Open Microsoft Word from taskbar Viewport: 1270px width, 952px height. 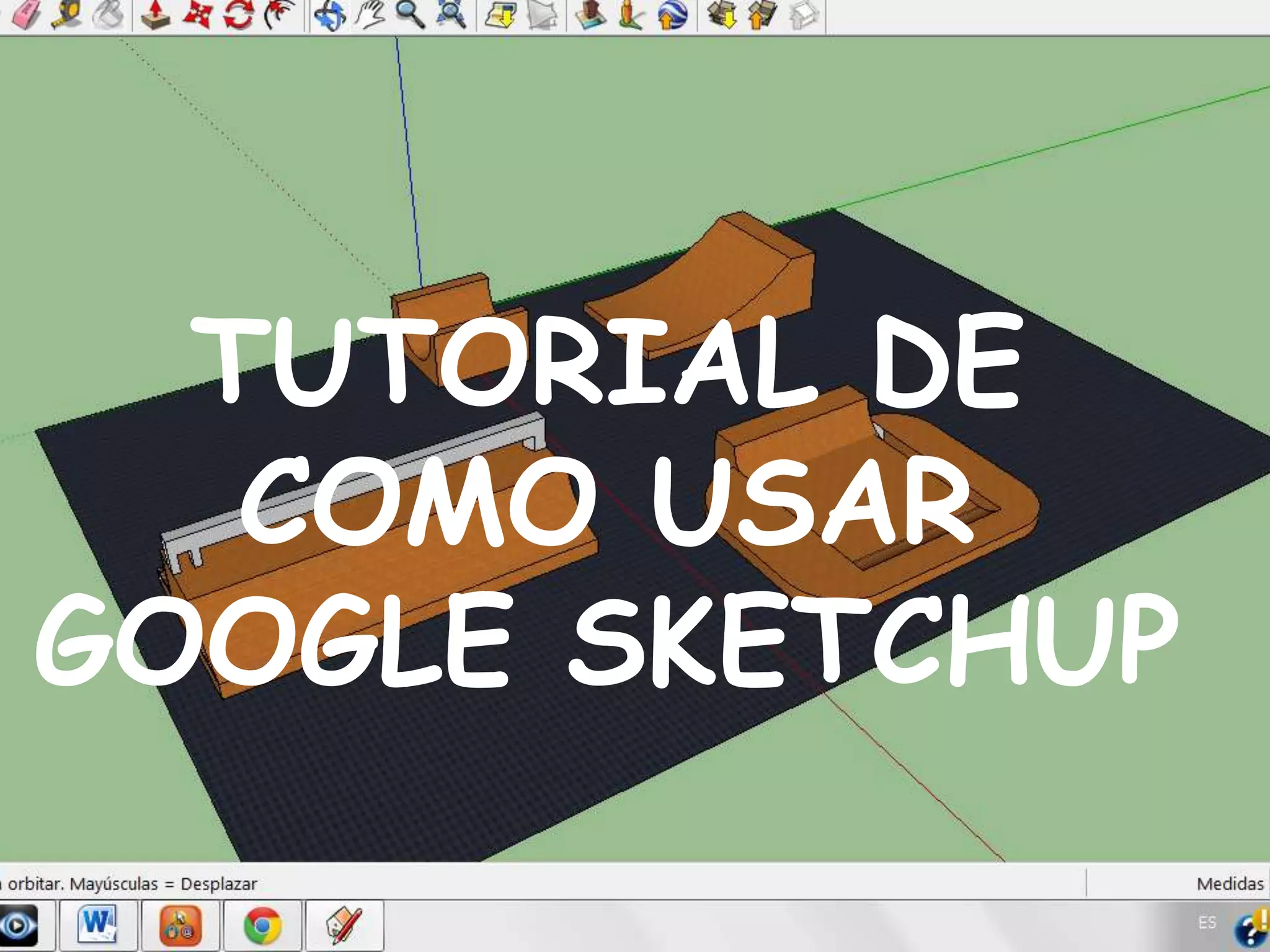(98, 926)
